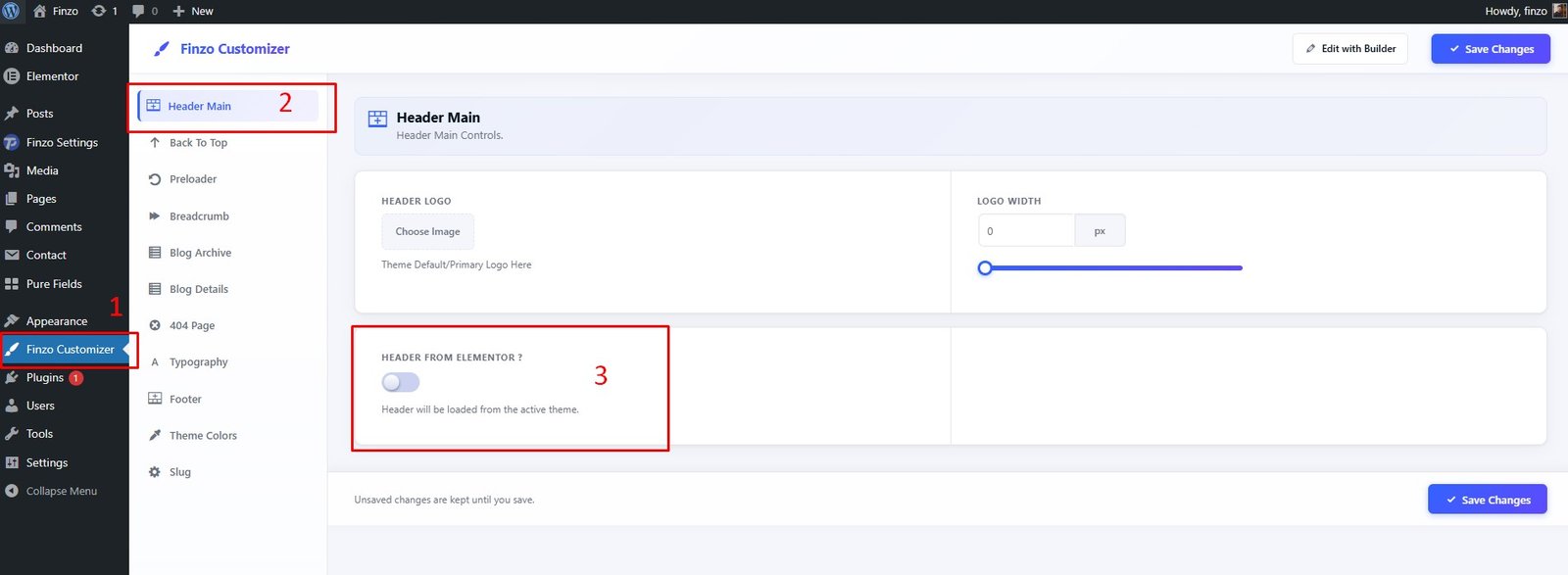Click the Breadcrumb arrow icon
The width and height of the screenshot is (1568, 575).
click(x=155, y=216)
